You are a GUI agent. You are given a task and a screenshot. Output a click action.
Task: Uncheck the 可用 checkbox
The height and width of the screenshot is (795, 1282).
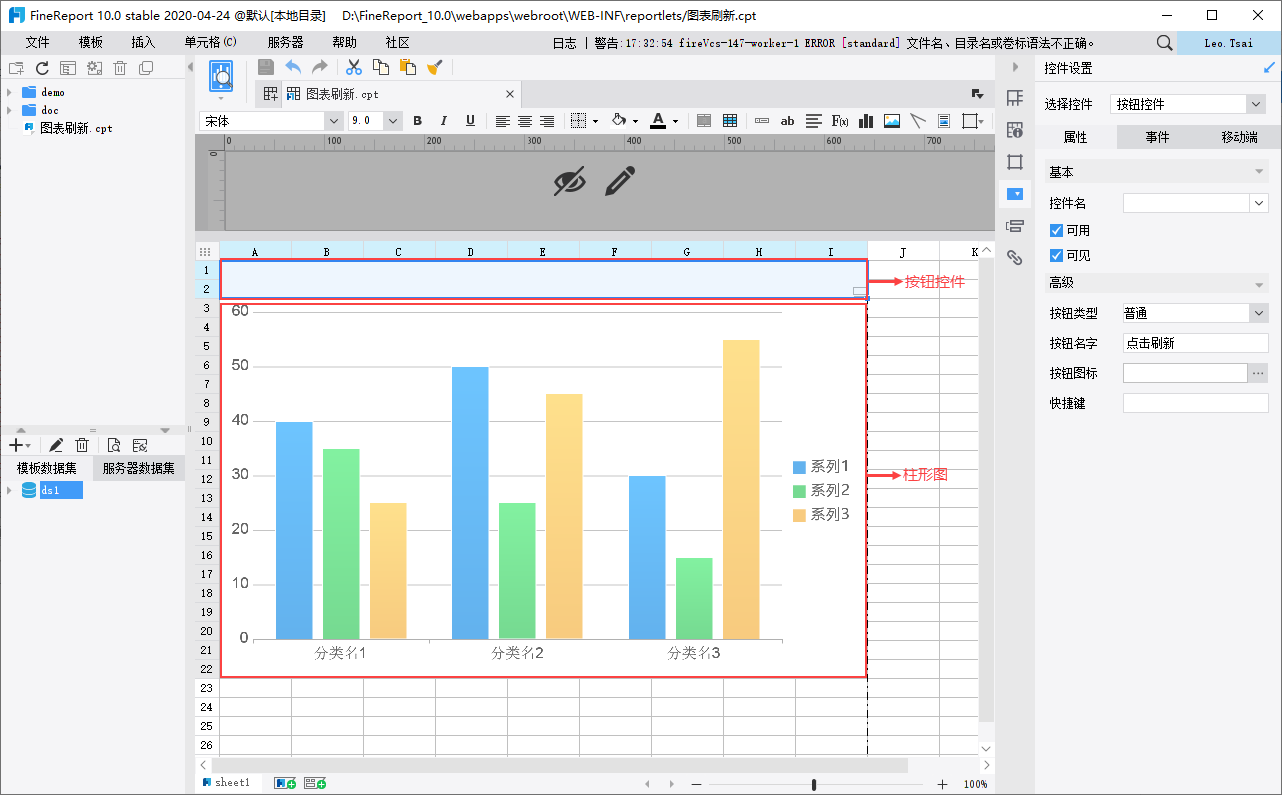(1056, 230)
